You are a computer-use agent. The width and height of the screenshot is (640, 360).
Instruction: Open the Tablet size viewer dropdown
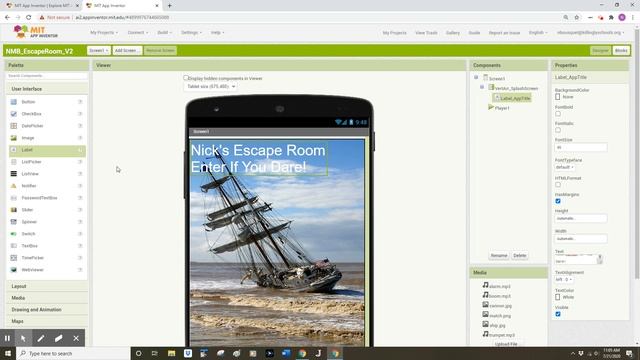tap(211, 87)
